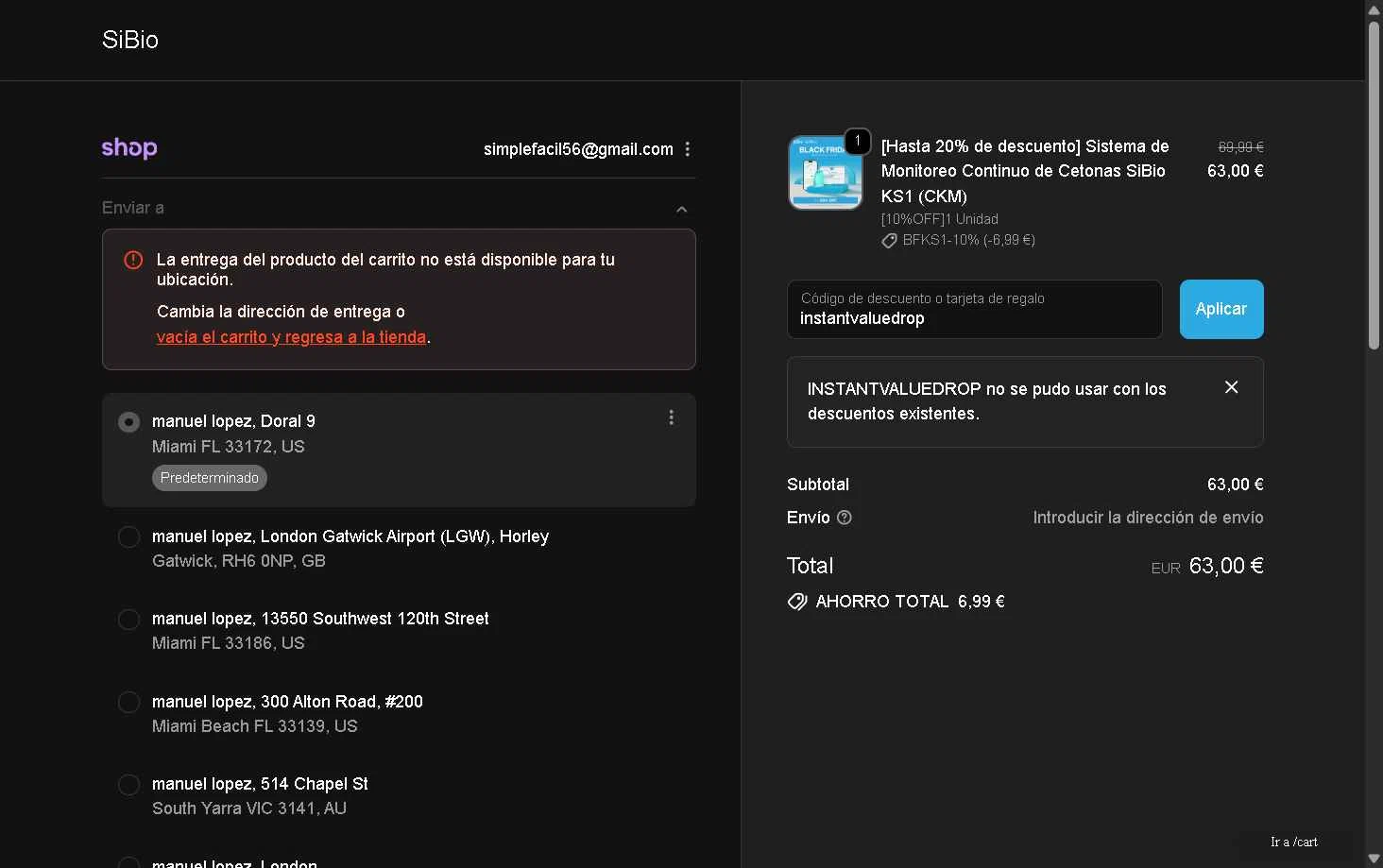Select the London Gatwick Airport address radio
Viewport: 1383px width, 868px height.
pos(128,536)
